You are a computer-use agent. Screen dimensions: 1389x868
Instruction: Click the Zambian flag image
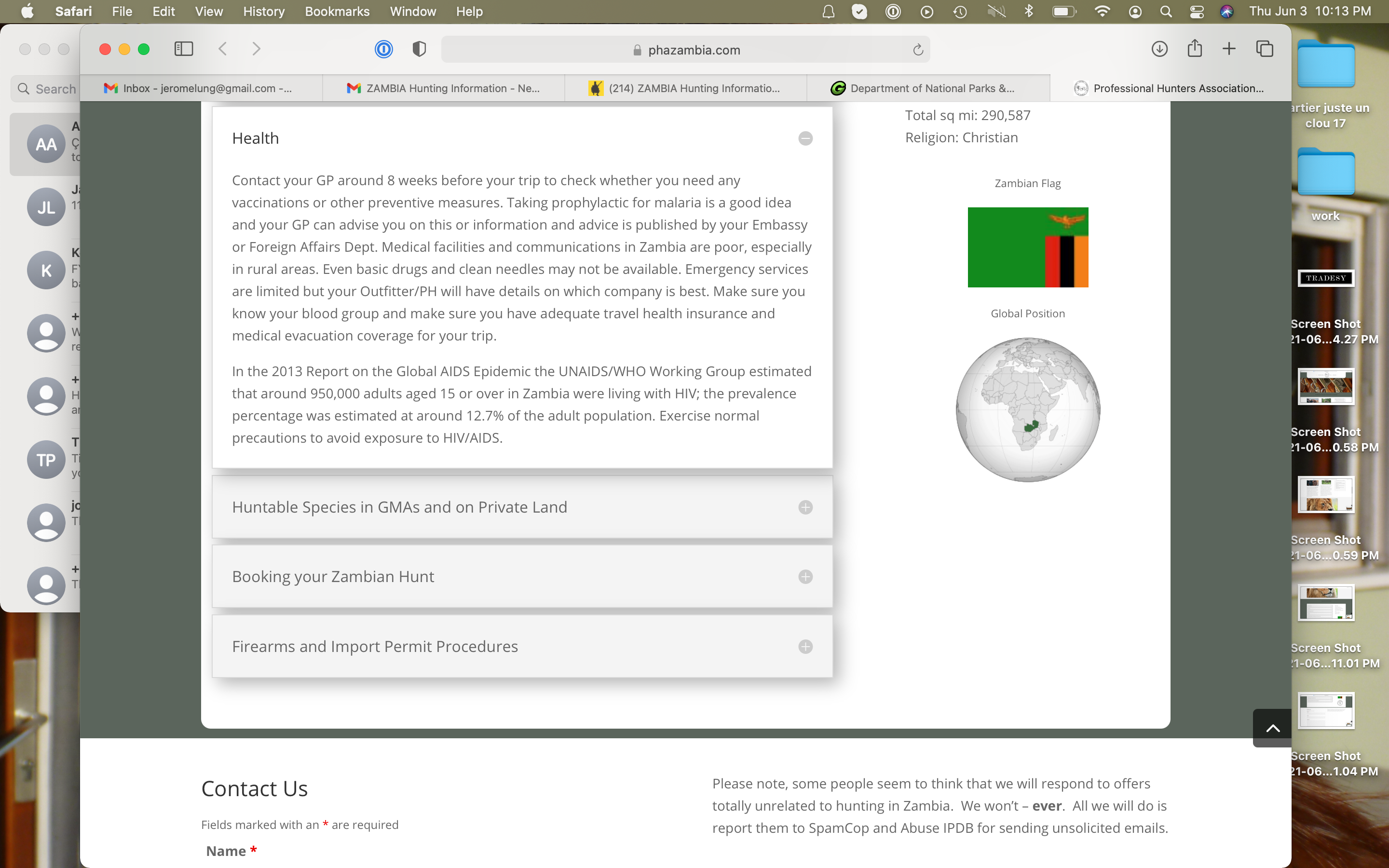pos(1027,247)
